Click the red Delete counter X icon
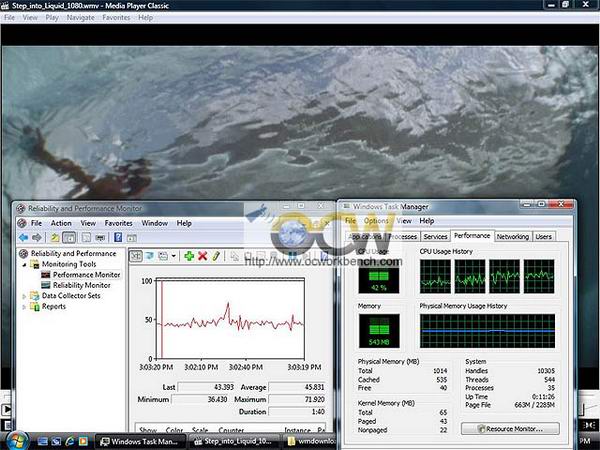This screenshot has height=450, width=600. (202, 256)
